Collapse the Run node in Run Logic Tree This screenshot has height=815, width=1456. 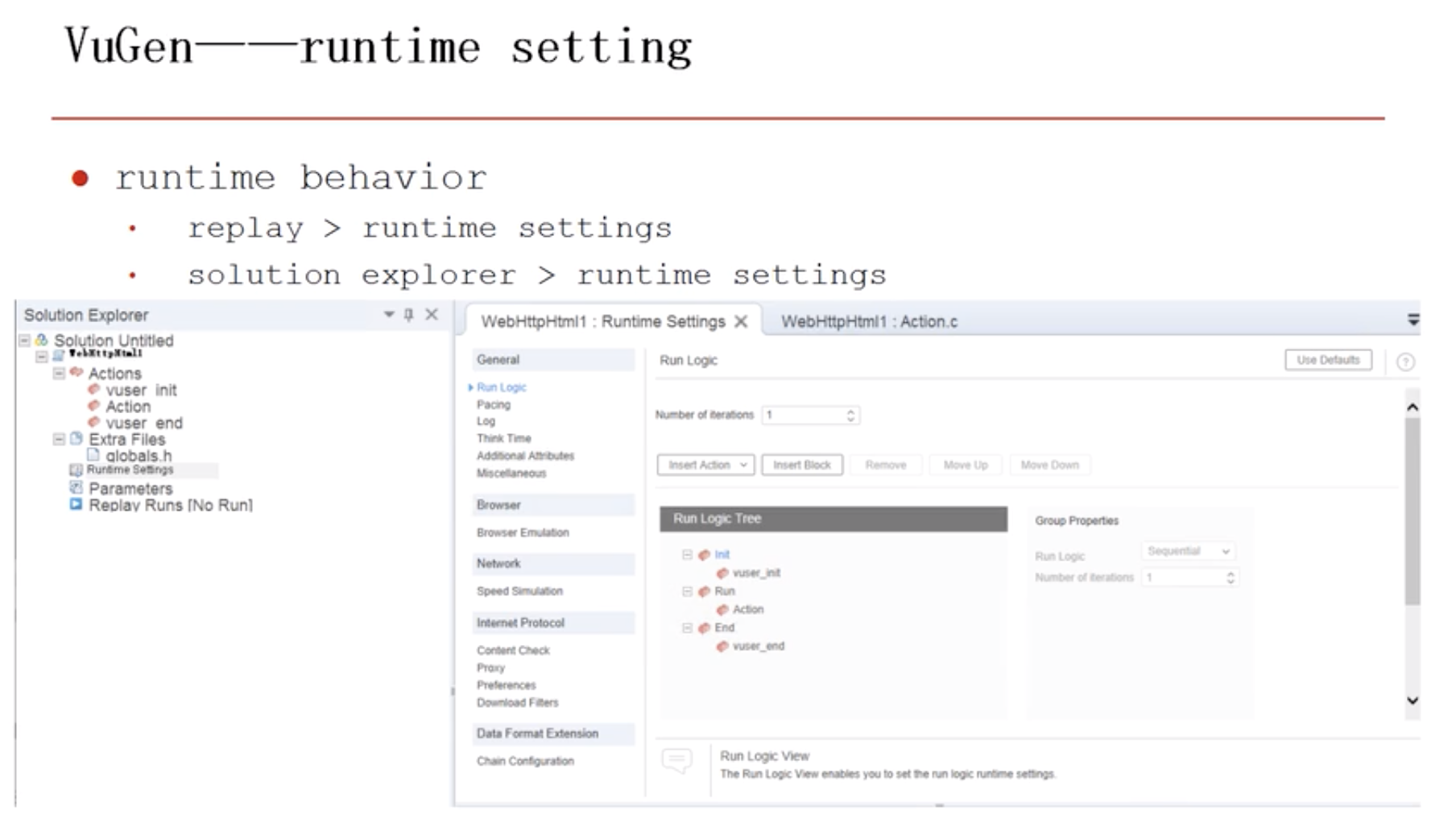tap(687, 591)
